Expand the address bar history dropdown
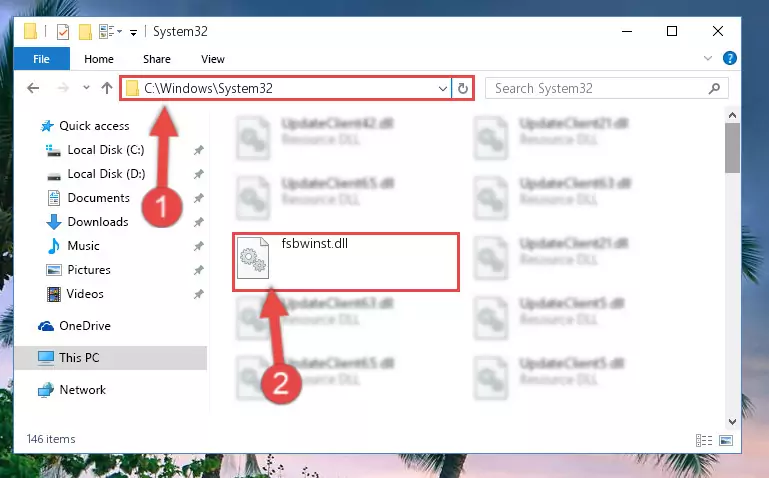This screenshot has width=769, height=478. coord(442,89)
